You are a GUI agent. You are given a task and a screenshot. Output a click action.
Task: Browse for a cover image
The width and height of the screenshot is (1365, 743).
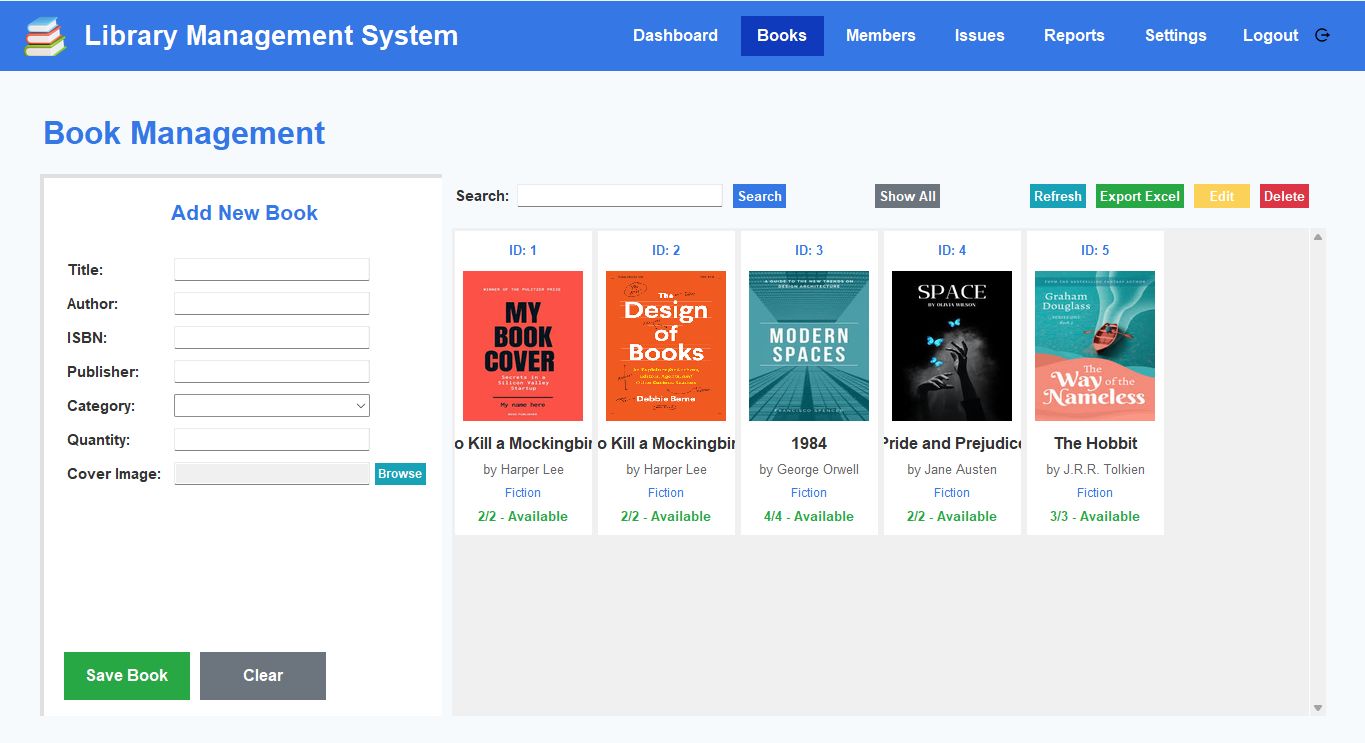[400, 474]
